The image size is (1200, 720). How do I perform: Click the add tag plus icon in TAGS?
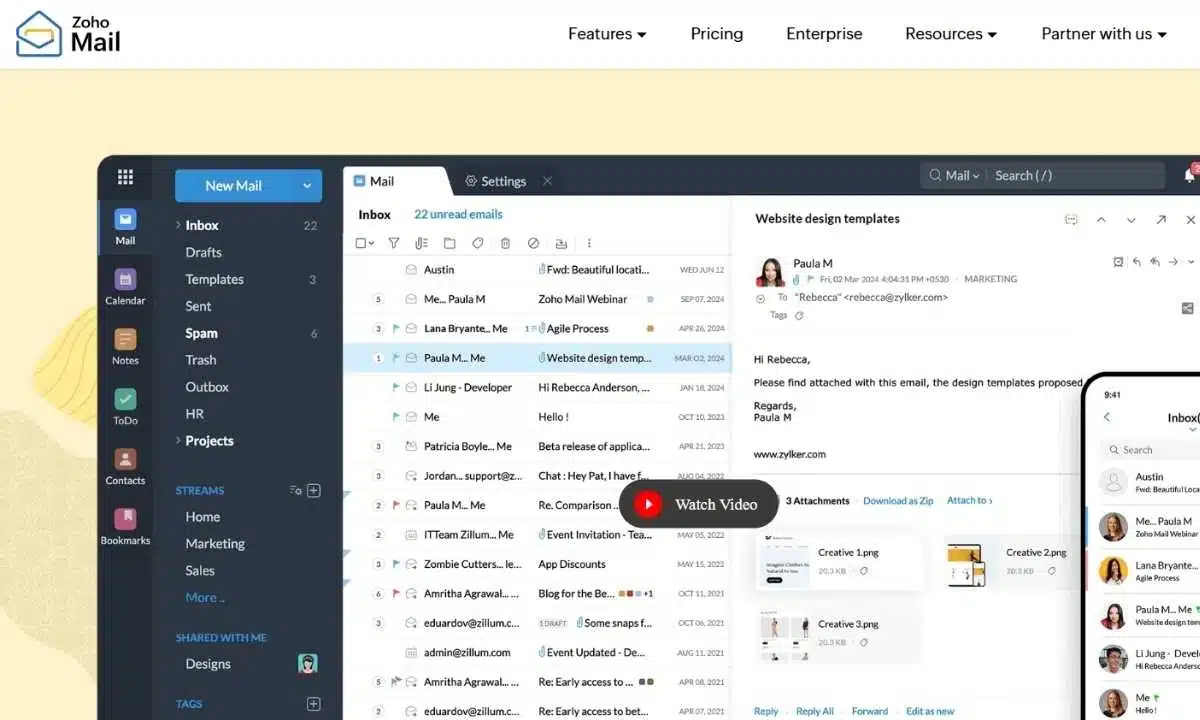point(313,704)
